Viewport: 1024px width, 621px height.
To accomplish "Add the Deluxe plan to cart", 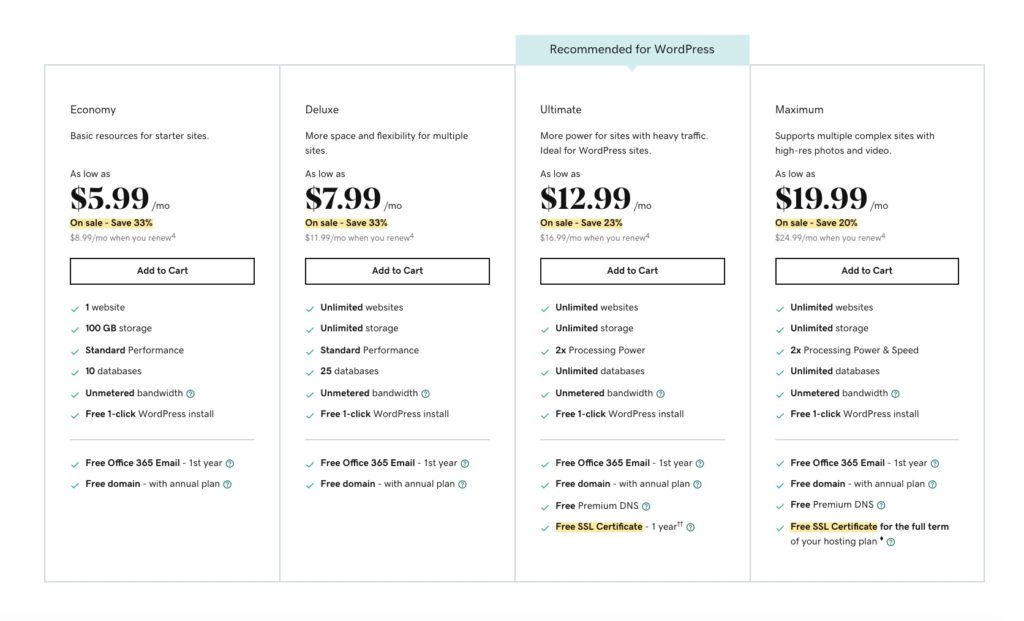I will (397, 271).
